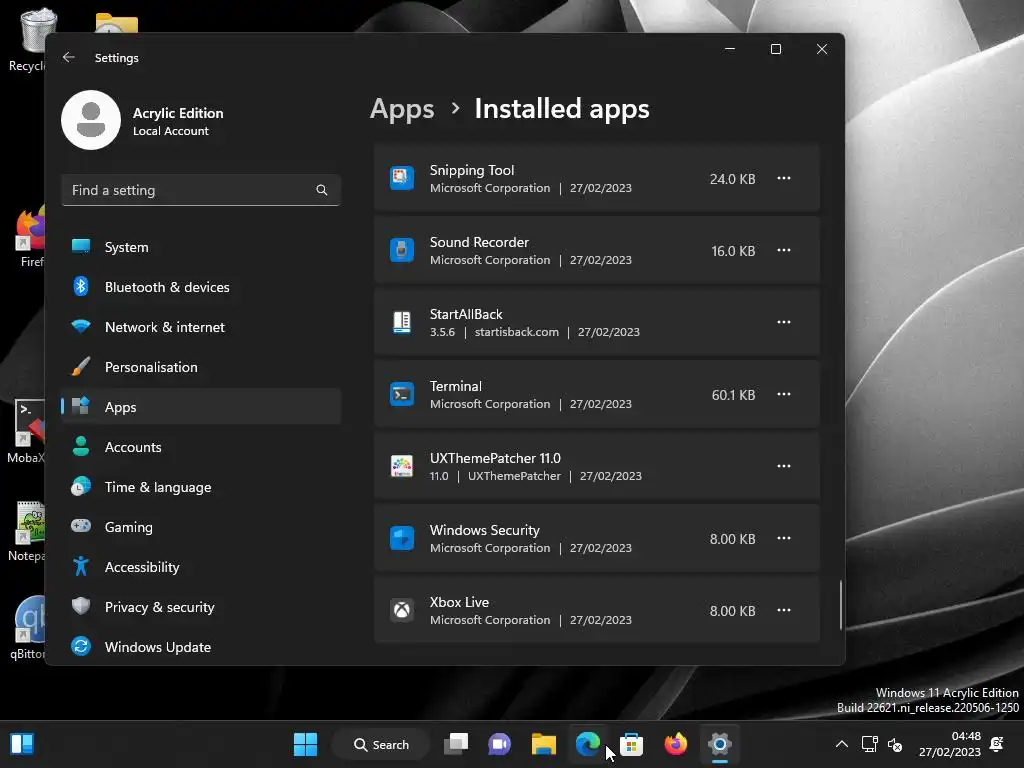Select the Notepad++ desktop shortcut
The width and height of the screenshot is (1024, 768).
pos(26,530)
